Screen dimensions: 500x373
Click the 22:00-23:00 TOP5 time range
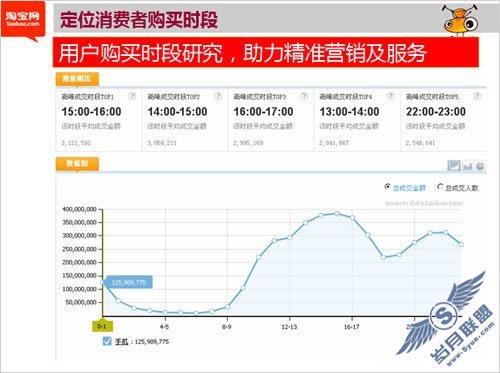point(436,112)
